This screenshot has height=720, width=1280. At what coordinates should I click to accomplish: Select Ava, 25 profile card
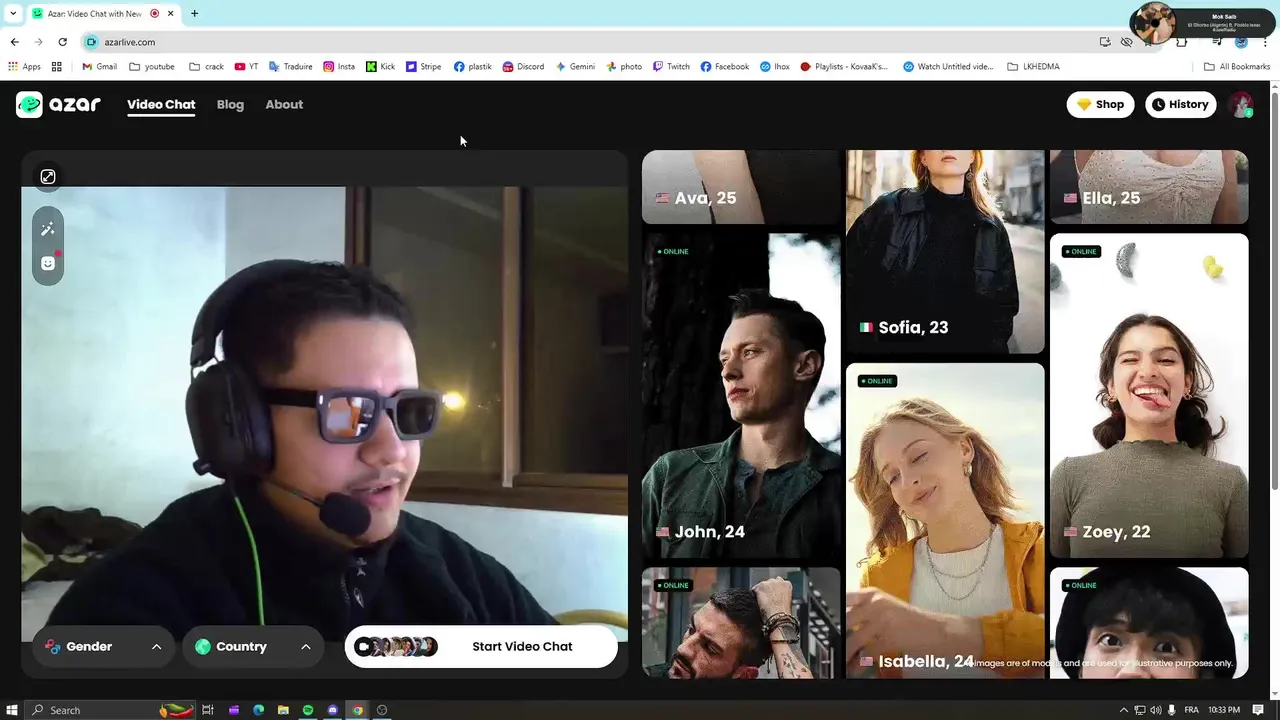point(741,187)
